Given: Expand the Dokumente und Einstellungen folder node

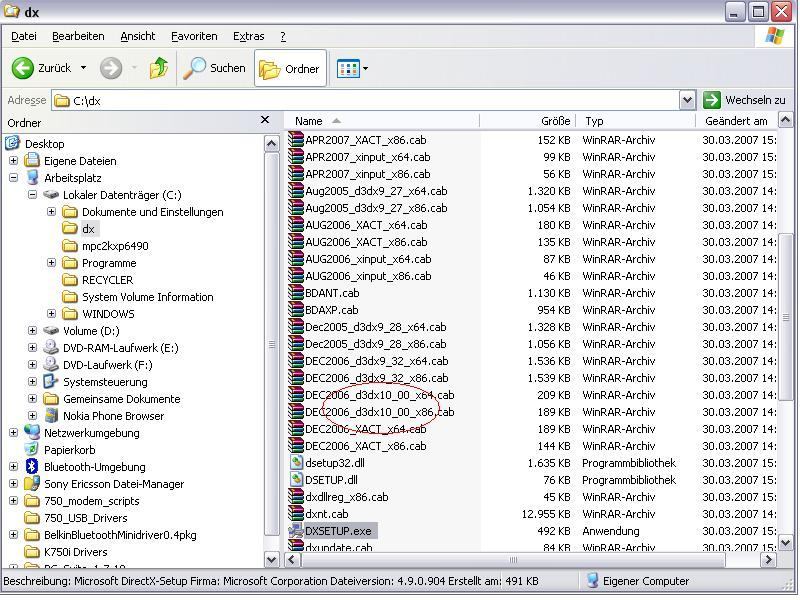Looking at the screenshot, I should (52, 211).
